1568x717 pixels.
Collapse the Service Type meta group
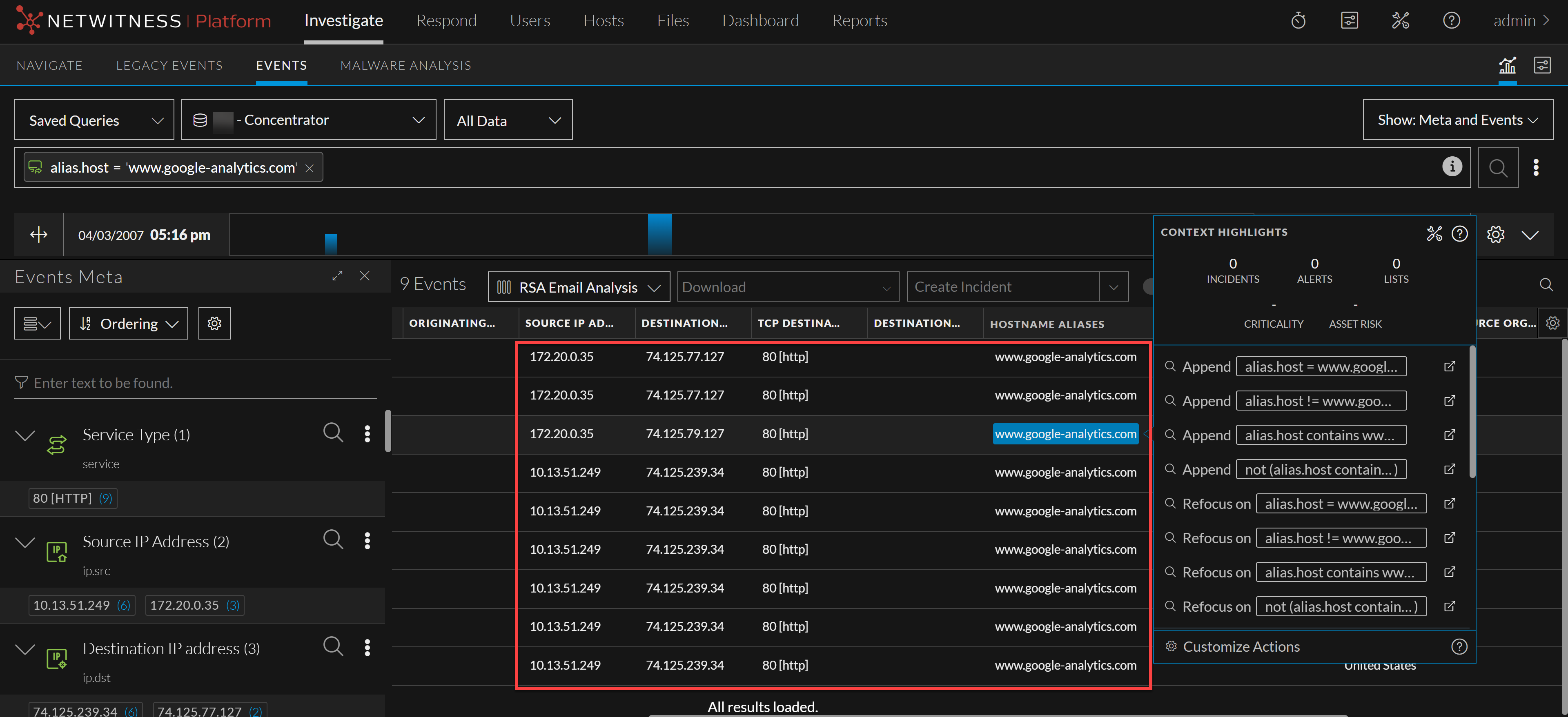click(25, 435)
